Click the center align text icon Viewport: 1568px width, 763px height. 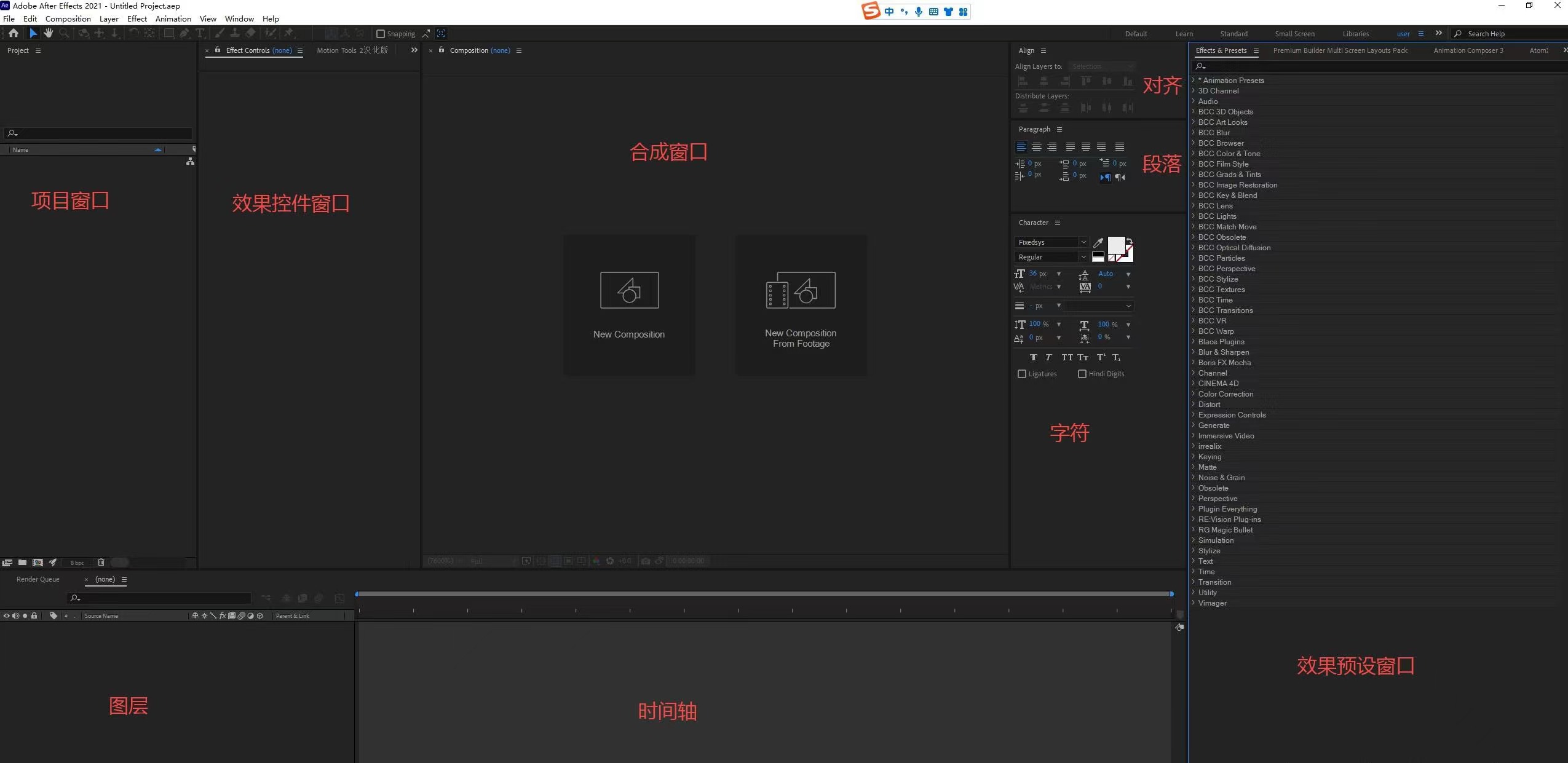click(1037, 146)
